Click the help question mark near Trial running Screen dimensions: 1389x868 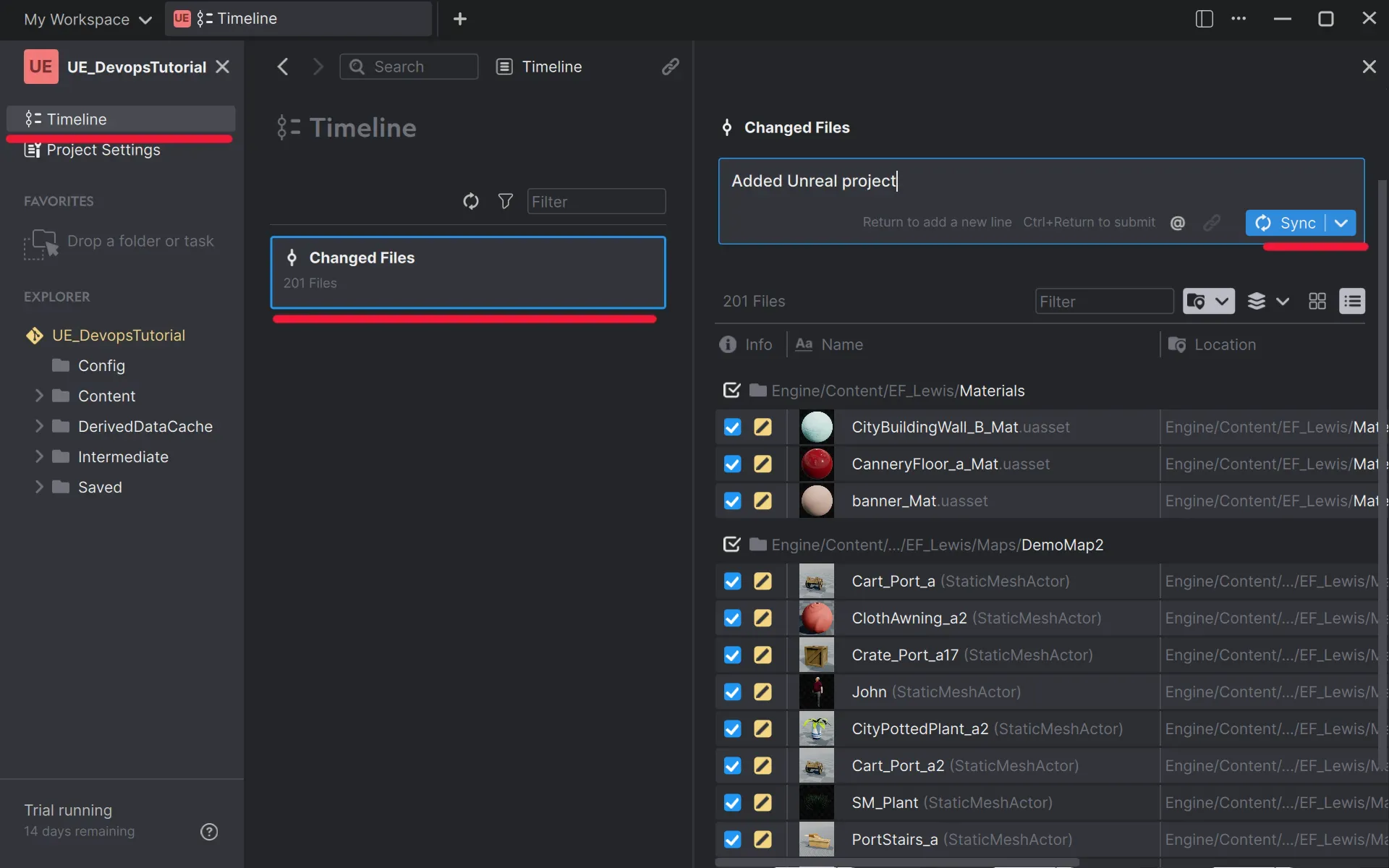pos(209,831)
